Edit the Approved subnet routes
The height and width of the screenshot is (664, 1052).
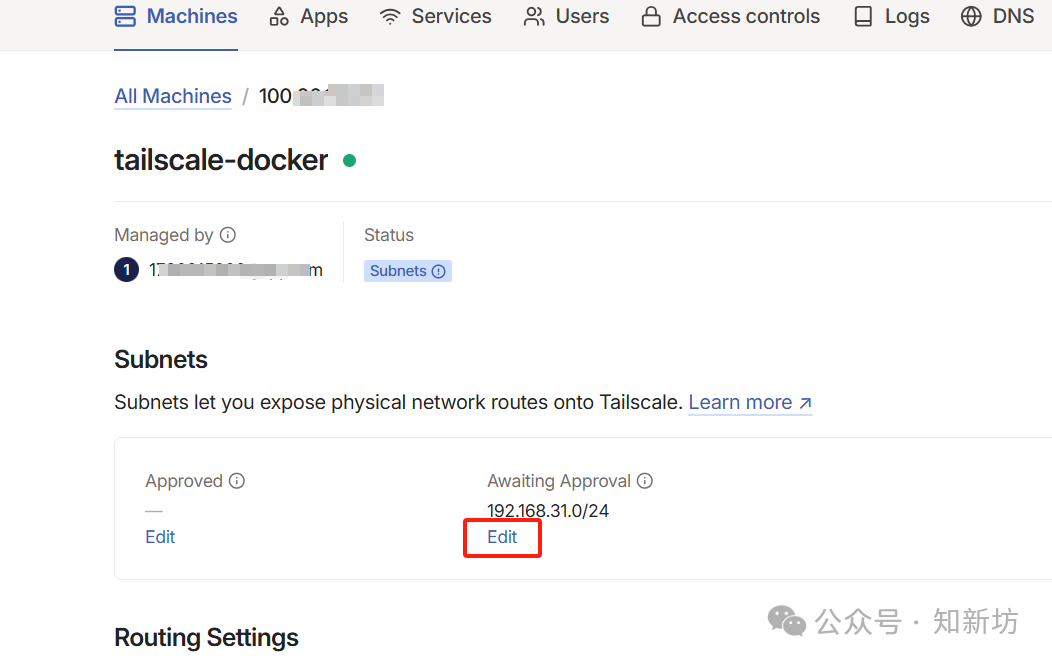point(160,537)
